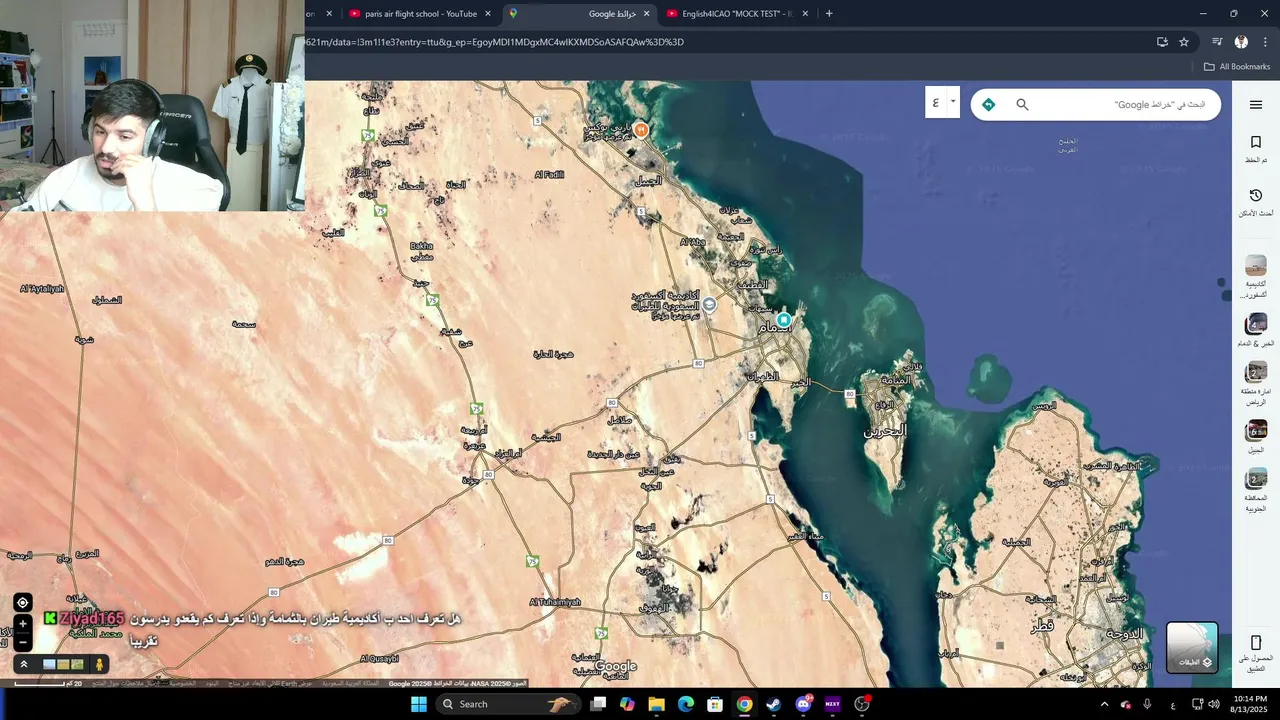The width and height of the screenshot is (1280, 720).
Task: Collapse the imagery controls double-chevron
Action: click(23, 664)
